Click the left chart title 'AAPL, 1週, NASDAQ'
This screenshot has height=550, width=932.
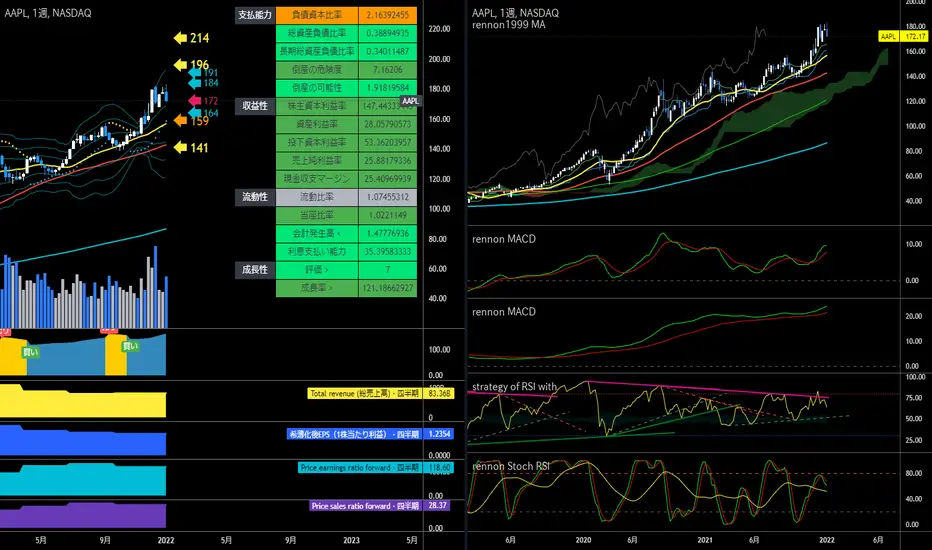48,12
